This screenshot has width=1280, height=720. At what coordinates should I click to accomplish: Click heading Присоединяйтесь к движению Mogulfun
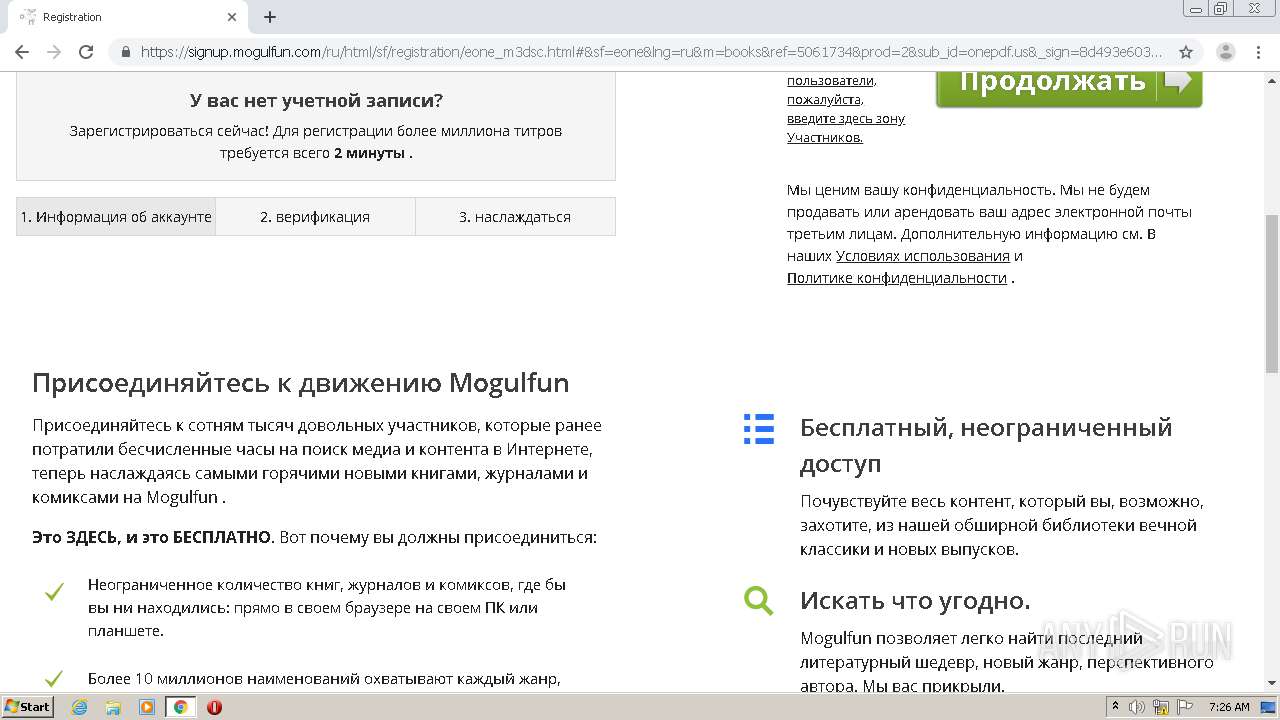coord(300,383)
